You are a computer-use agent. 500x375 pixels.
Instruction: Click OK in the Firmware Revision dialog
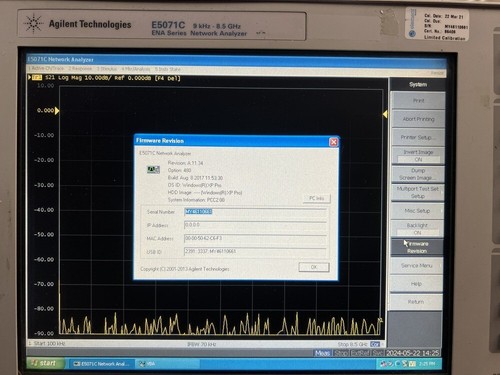point(314,267)
